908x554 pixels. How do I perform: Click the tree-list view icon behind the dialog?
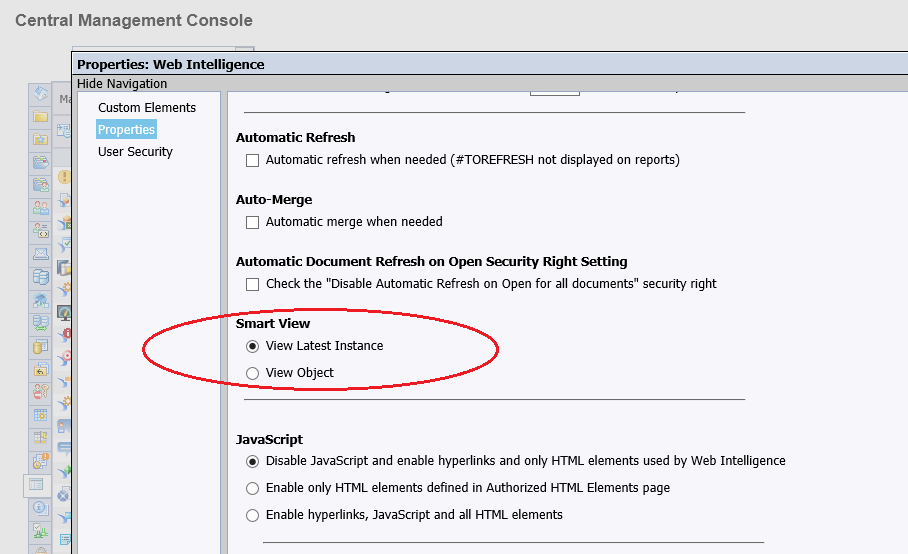64,131
